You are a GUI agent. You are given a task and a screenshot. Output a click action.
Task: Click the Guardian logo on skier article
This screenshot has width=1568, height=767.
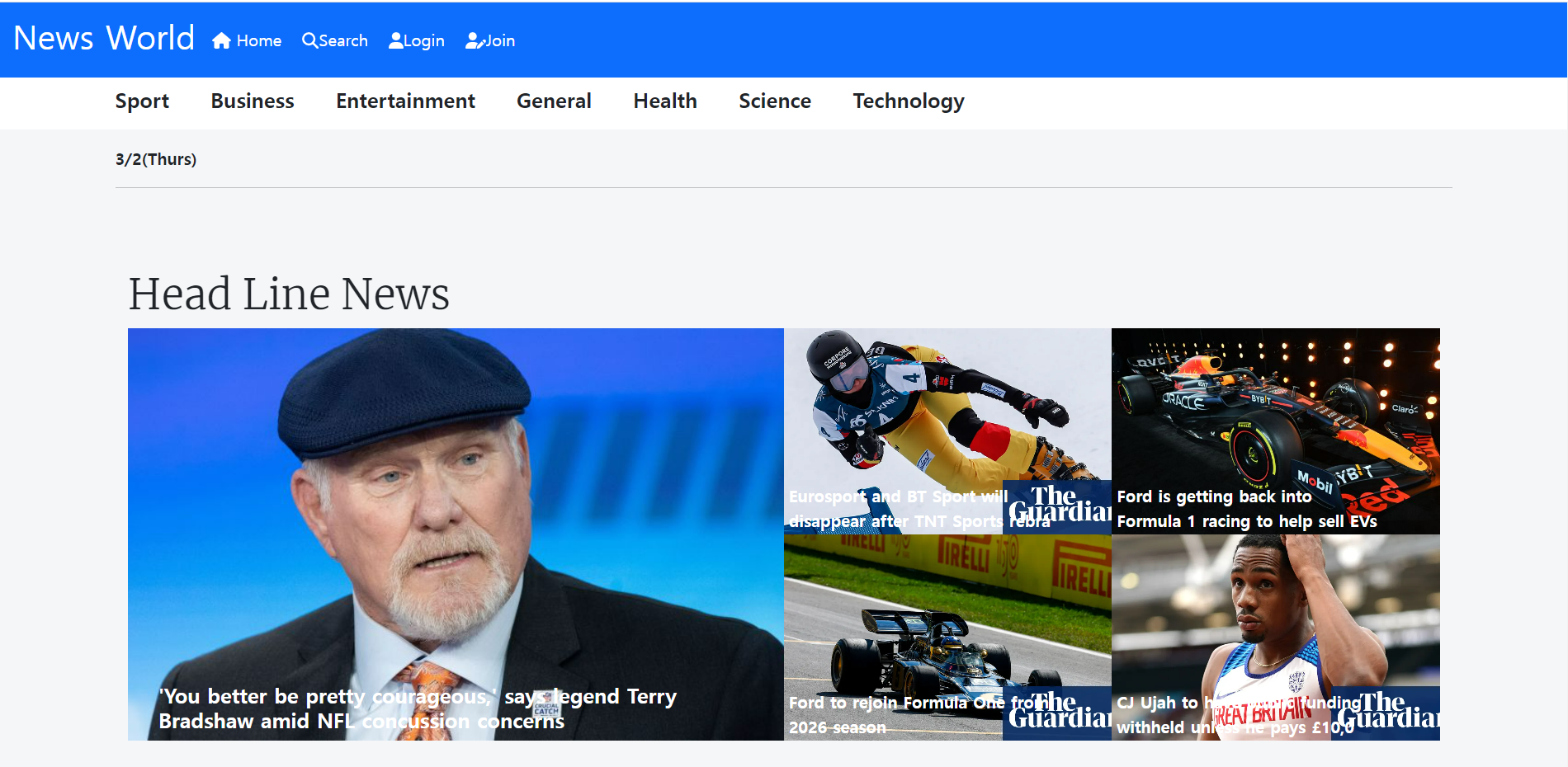pyautogui.click(x=1057, y=506)
